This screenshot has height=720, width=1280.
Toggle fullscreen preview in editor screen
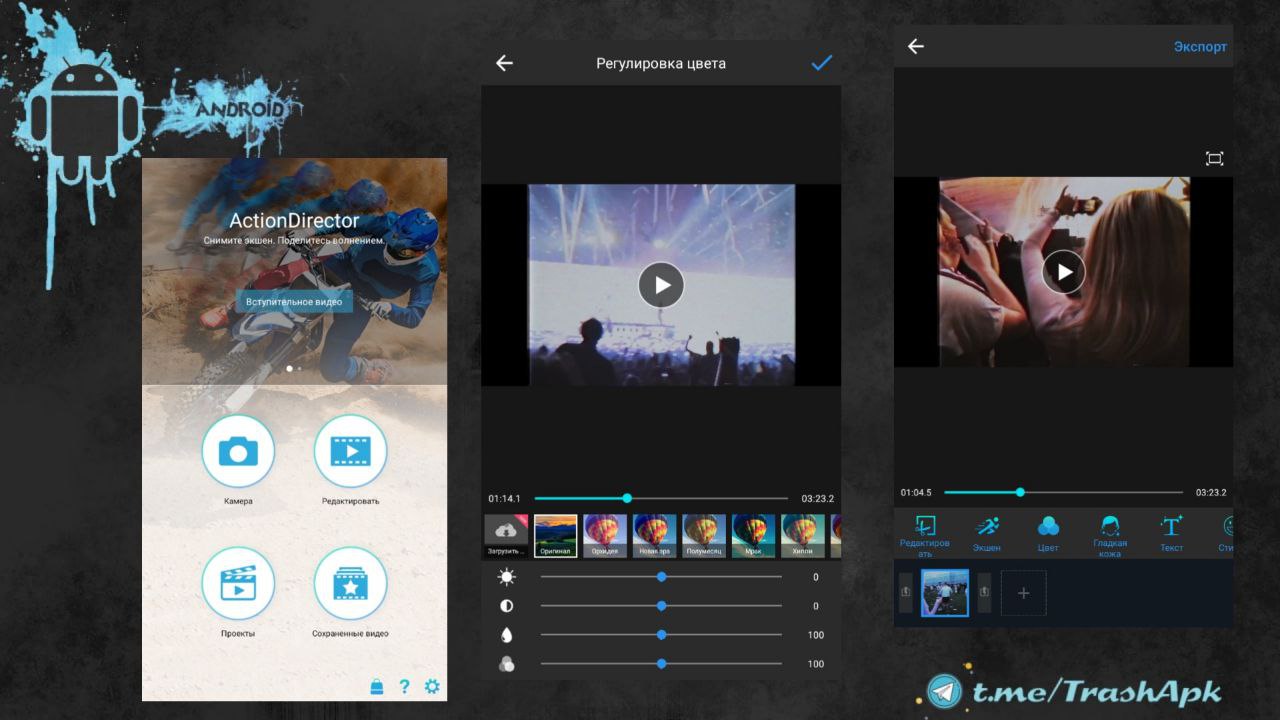point(1214,158)
